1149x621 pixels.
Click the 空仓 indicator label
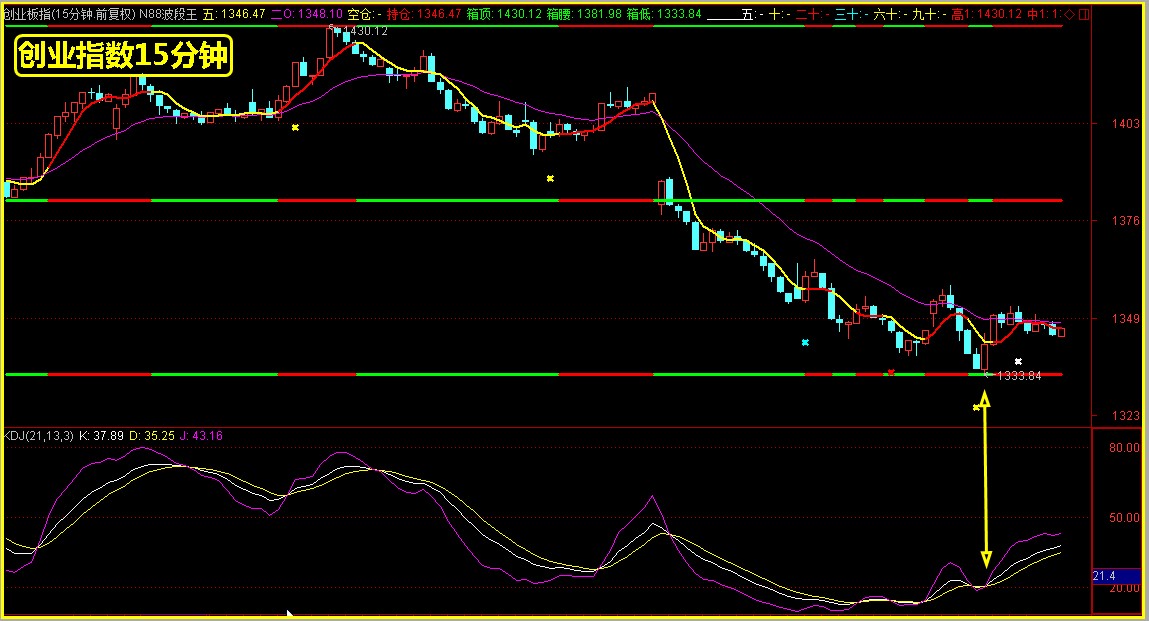[x=363, y=14]
